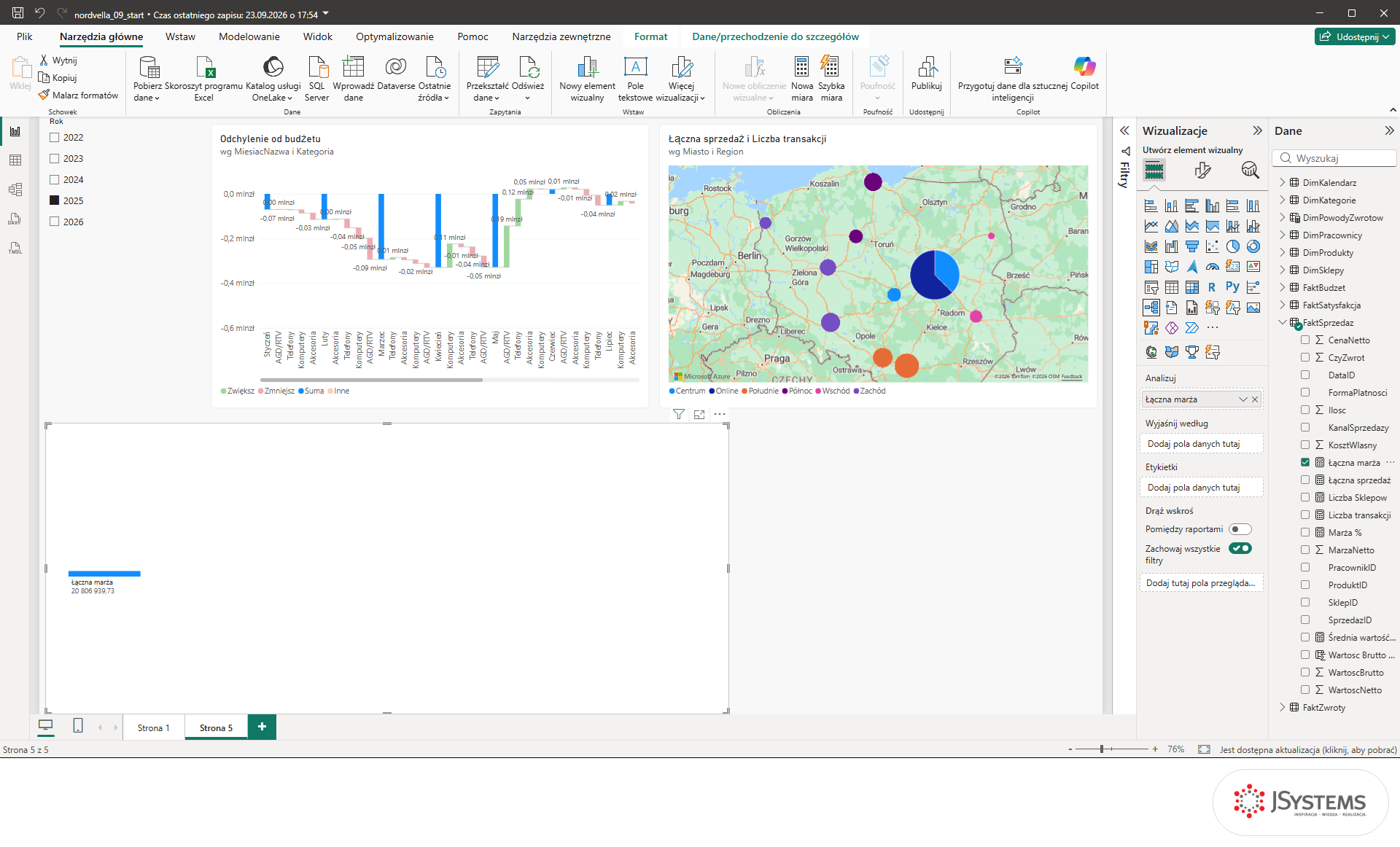This screenshot has width=1400, height=847.
Task: Open the Łączna marża field dropdown arrow
Action: (1242, 399)
